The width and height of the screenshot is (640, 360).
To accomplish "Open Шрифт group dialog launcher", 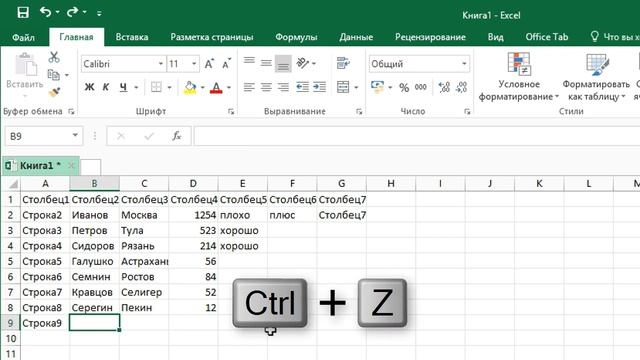I will 231,111.
